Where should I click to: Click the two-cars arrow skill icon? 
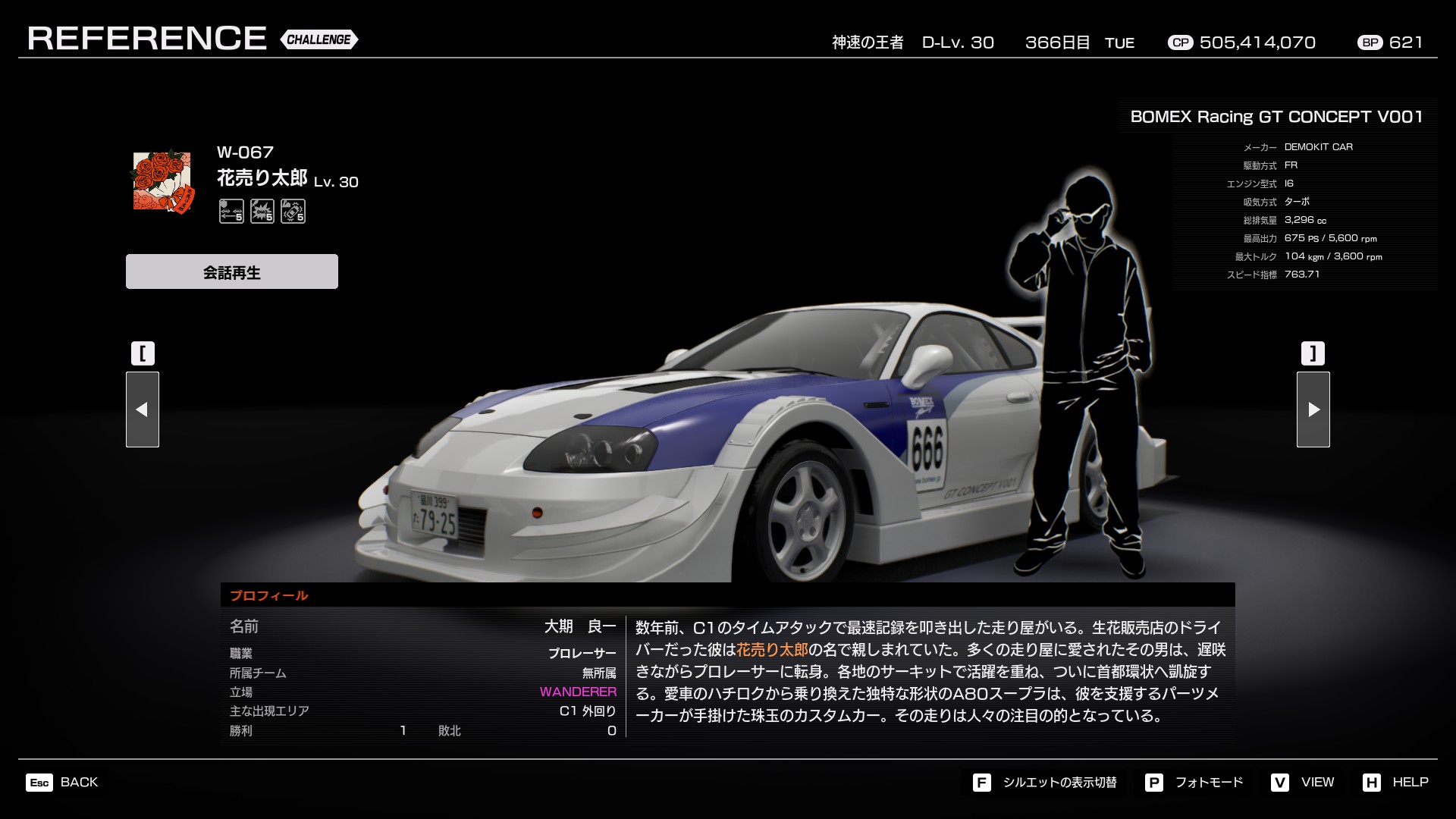231,211
